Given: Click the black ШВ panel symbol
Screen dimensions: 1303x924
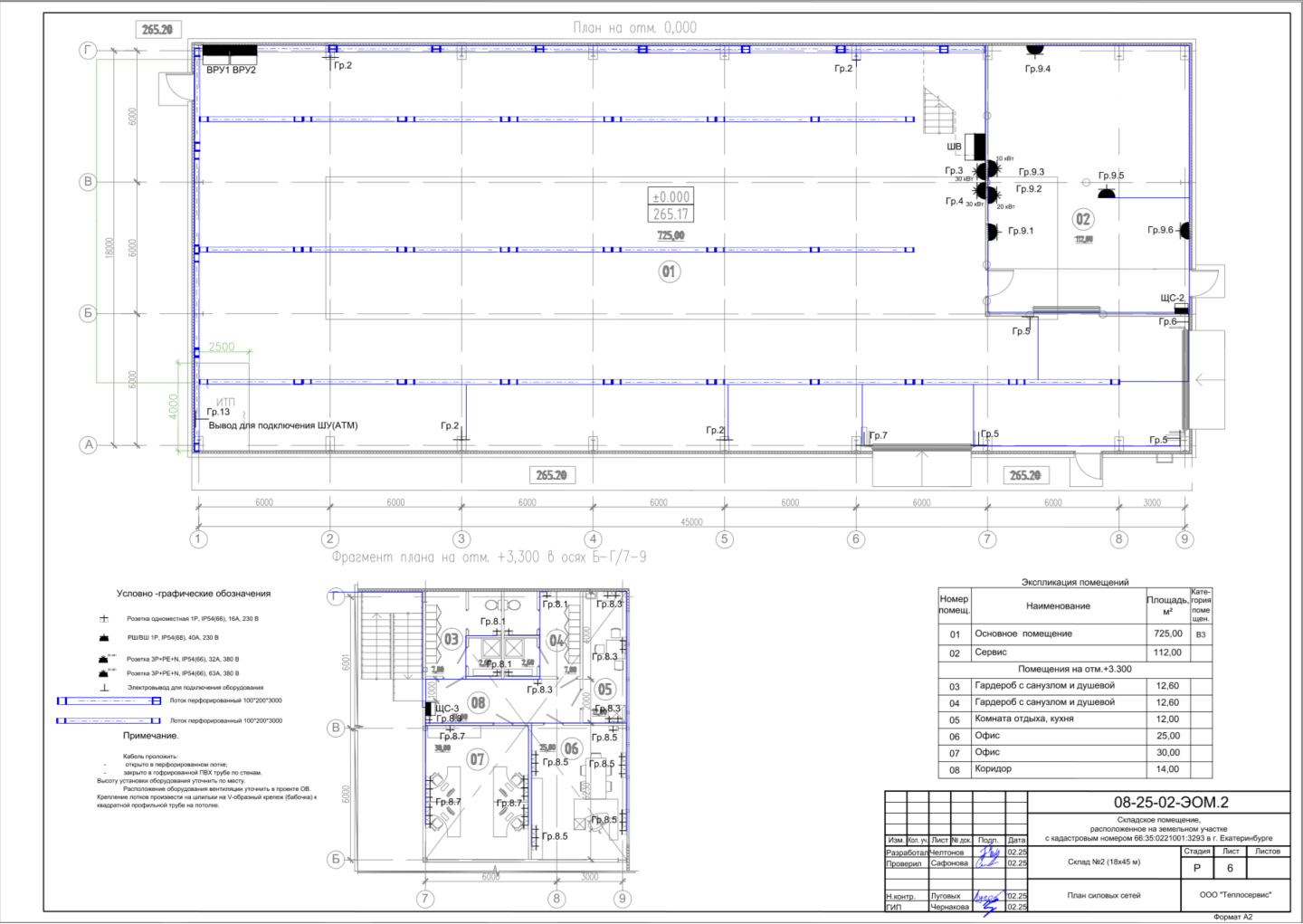Looking at the screenshot, I should click(x=975, y=146).
